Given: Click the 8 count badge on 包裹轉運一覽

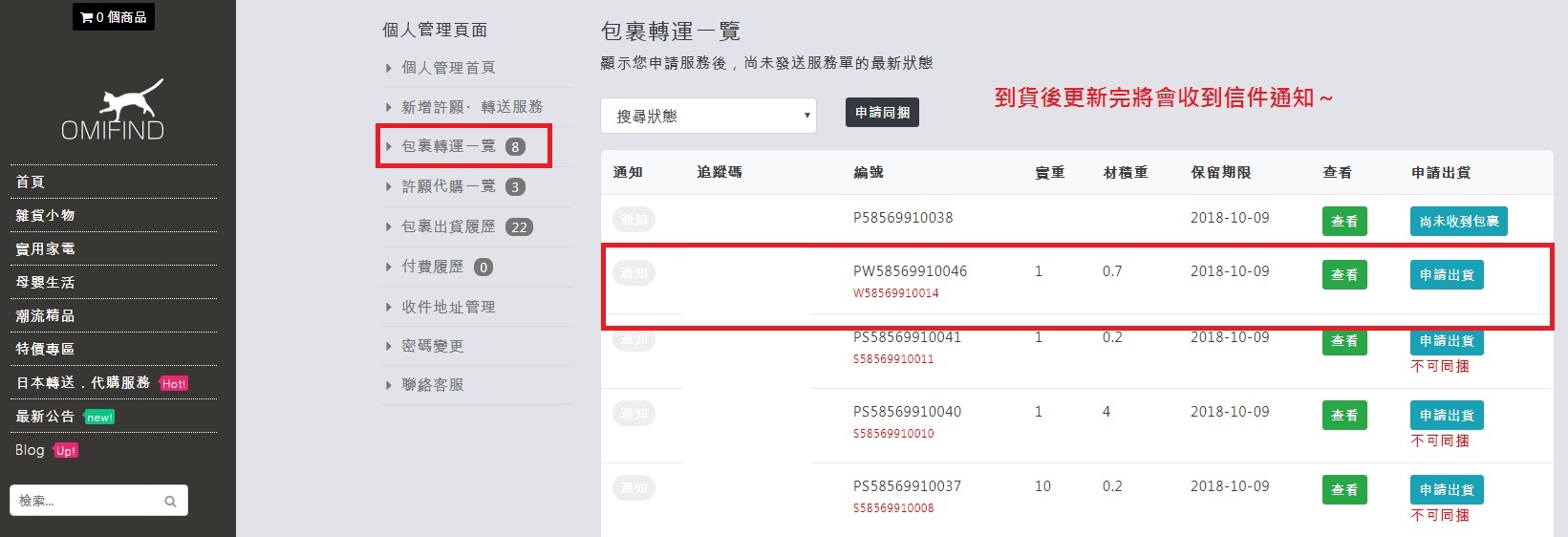Looking at the screenshot, I should (x=515, y=147).
